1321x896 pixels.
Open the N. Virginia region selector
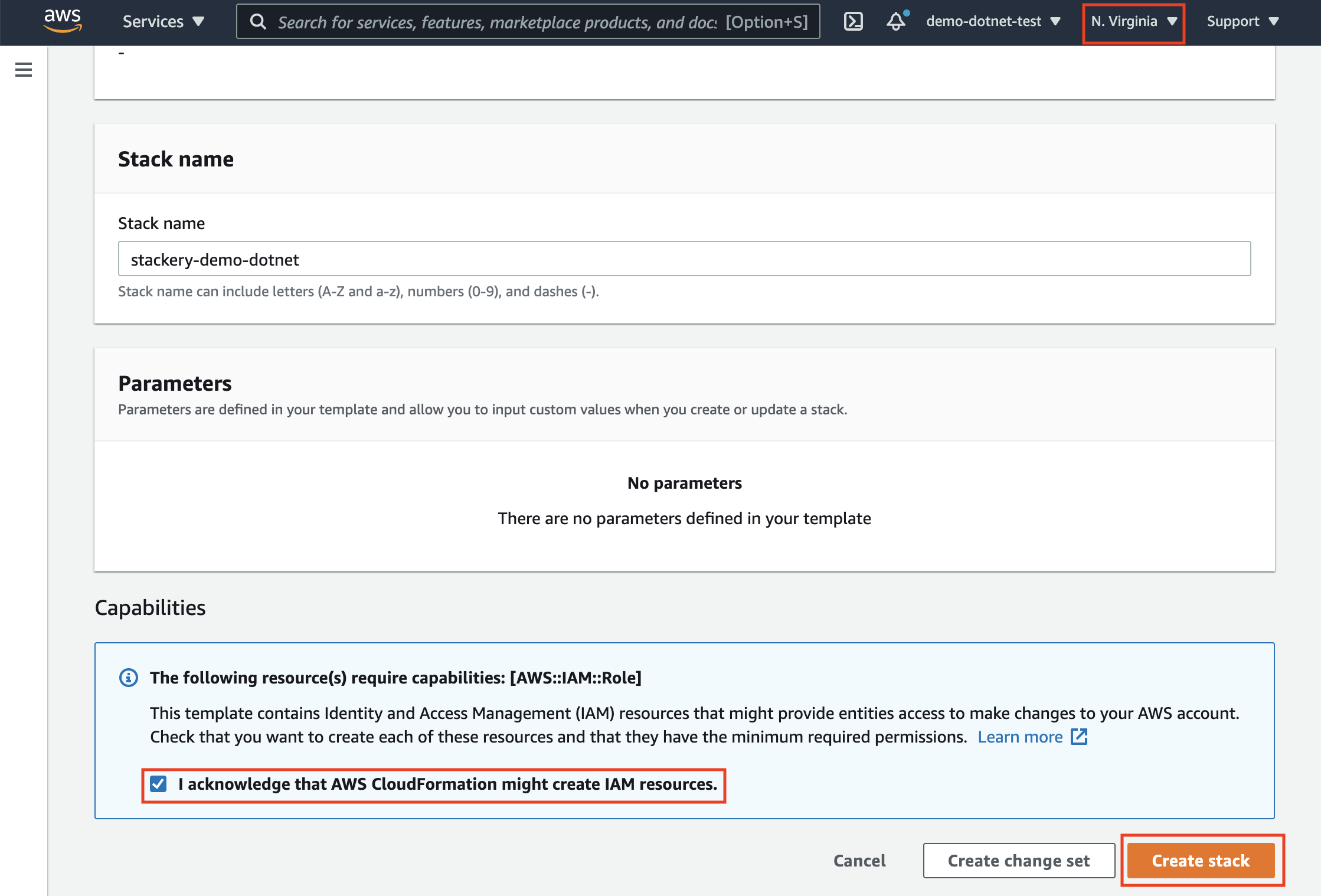point(1134,22)
